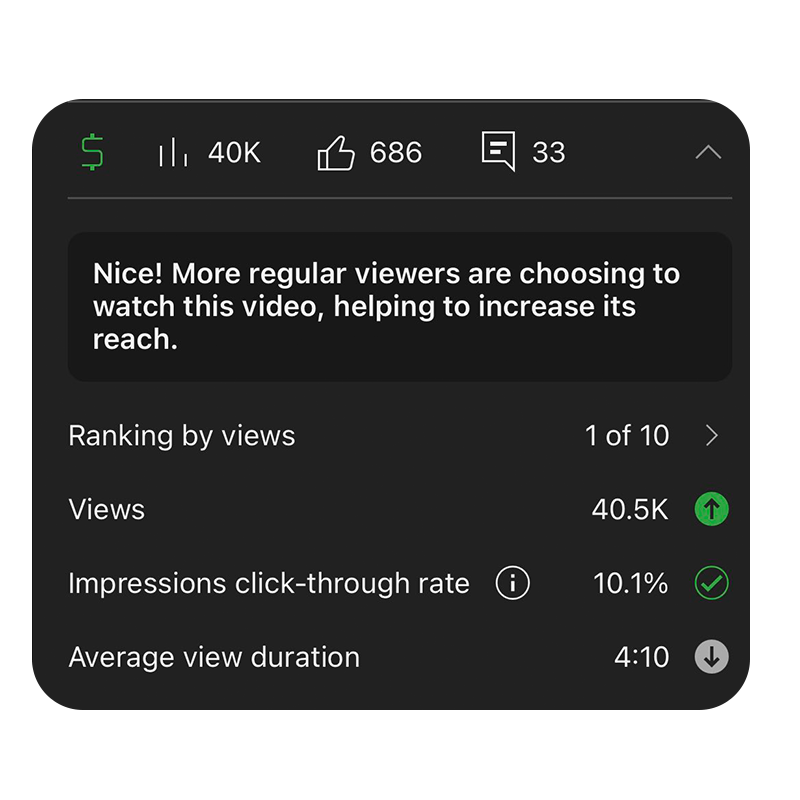
Task: Click the 40K views count
Action: 234,152
